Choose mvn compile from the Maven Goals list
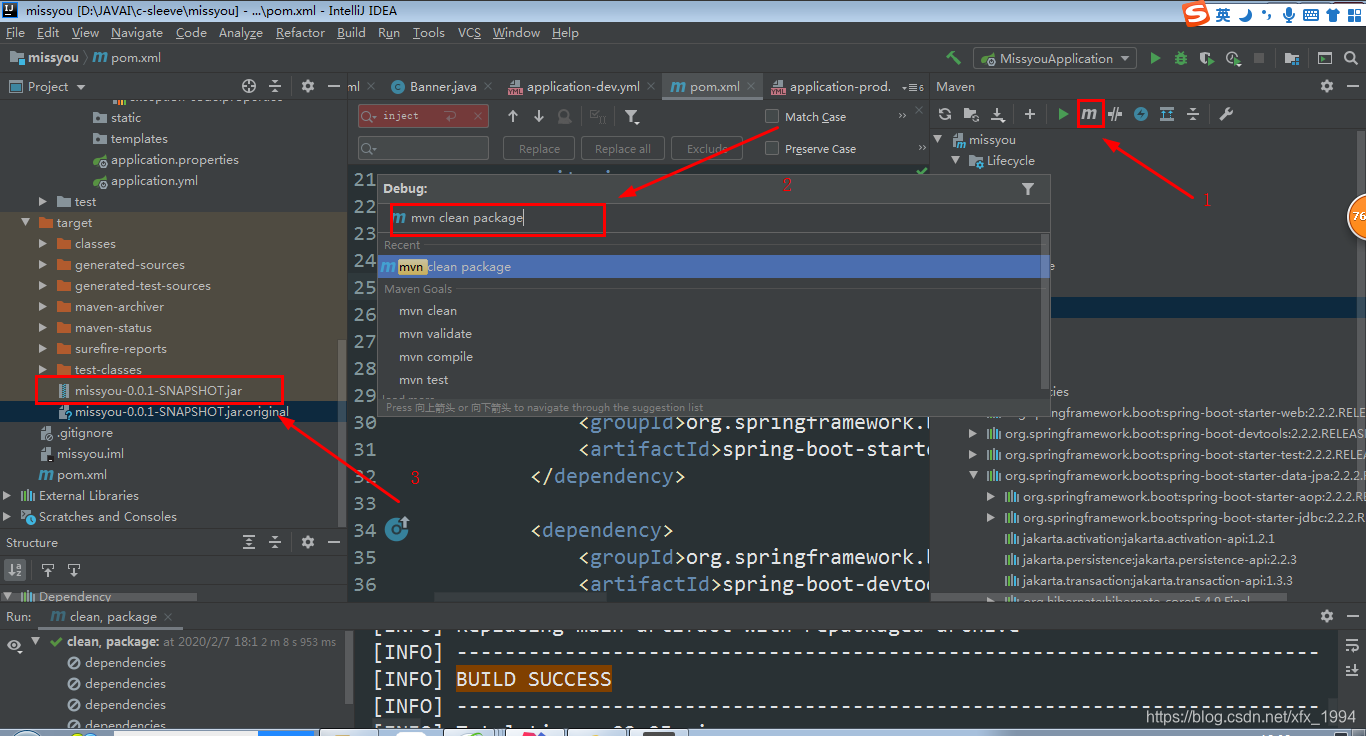 click(435, 357)
